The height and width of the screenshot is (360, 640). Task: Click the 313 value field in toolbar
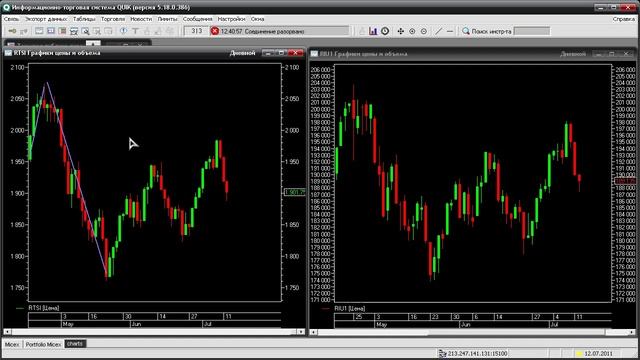[196, 31]
